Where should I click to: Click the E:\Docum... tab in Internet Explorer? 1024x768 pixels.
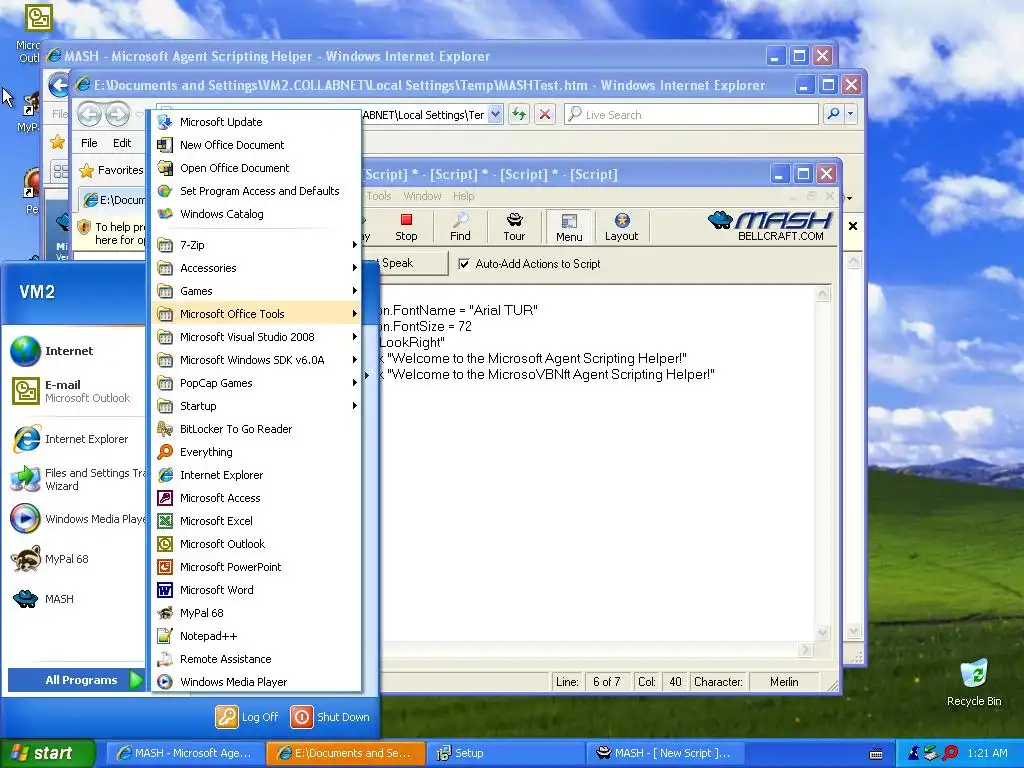[x=114, y=200]
